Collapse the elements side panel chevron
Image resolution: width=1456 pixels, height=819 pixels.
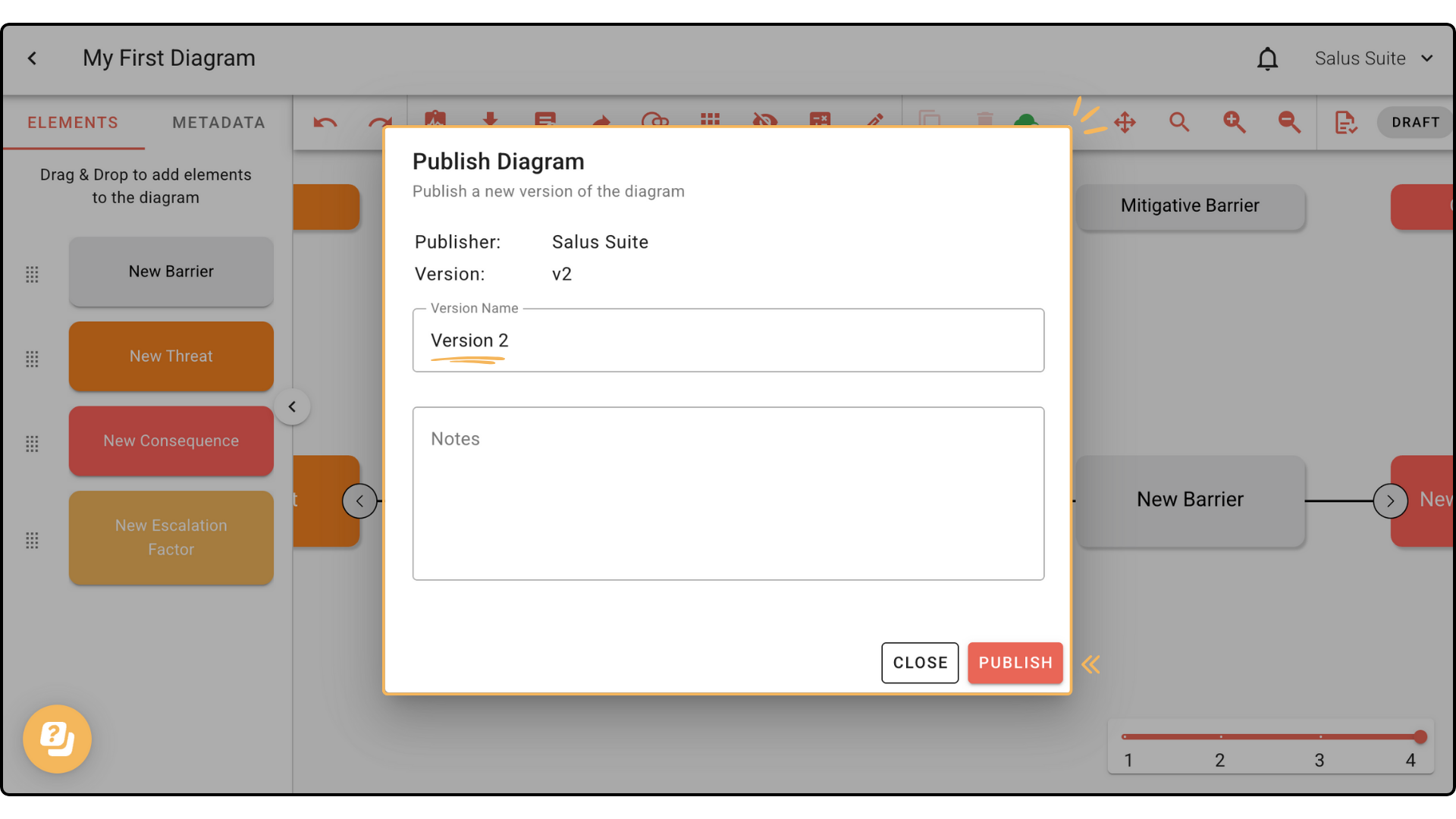pos(292,406)
